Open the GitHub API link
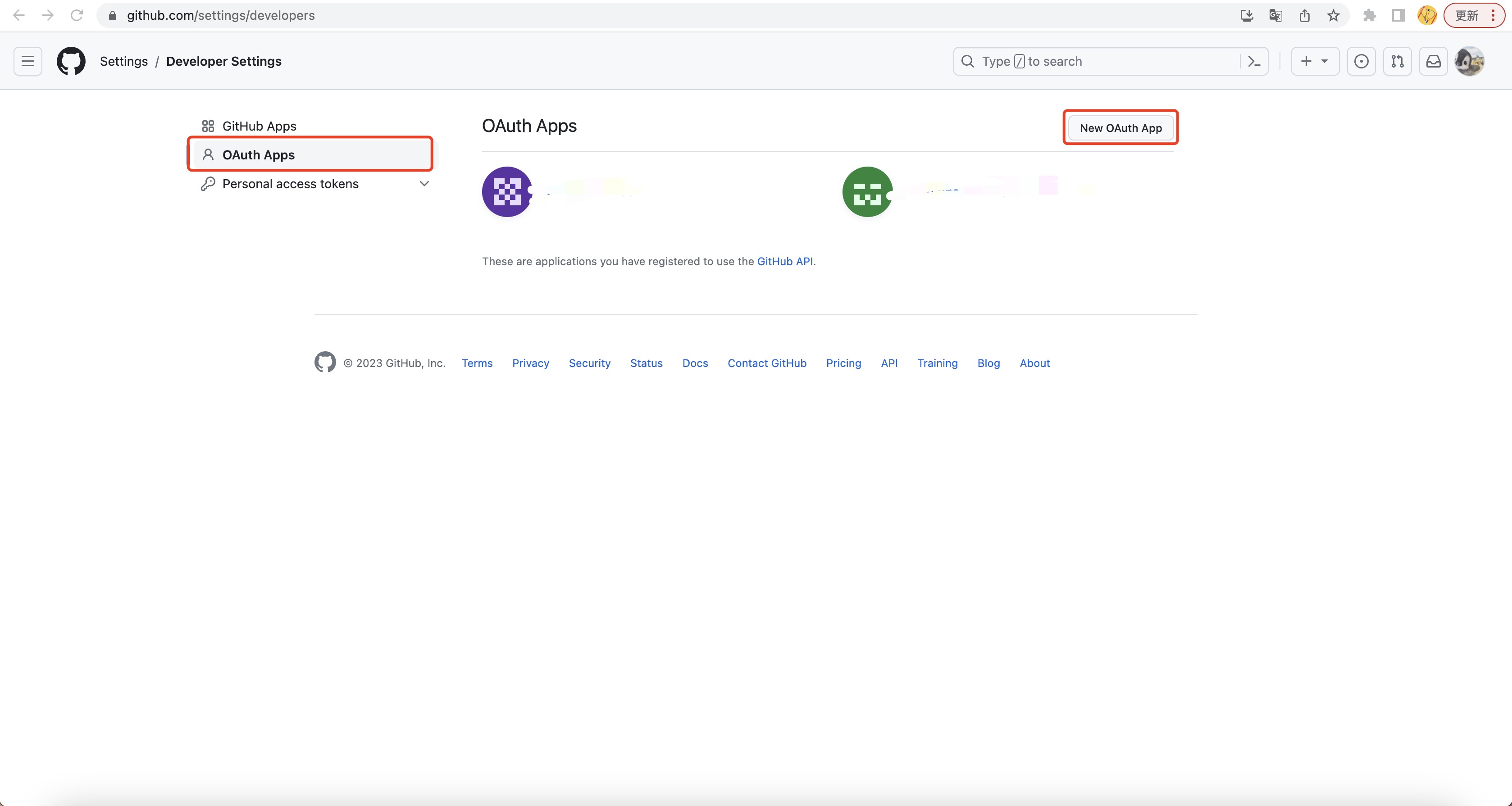 785,261
